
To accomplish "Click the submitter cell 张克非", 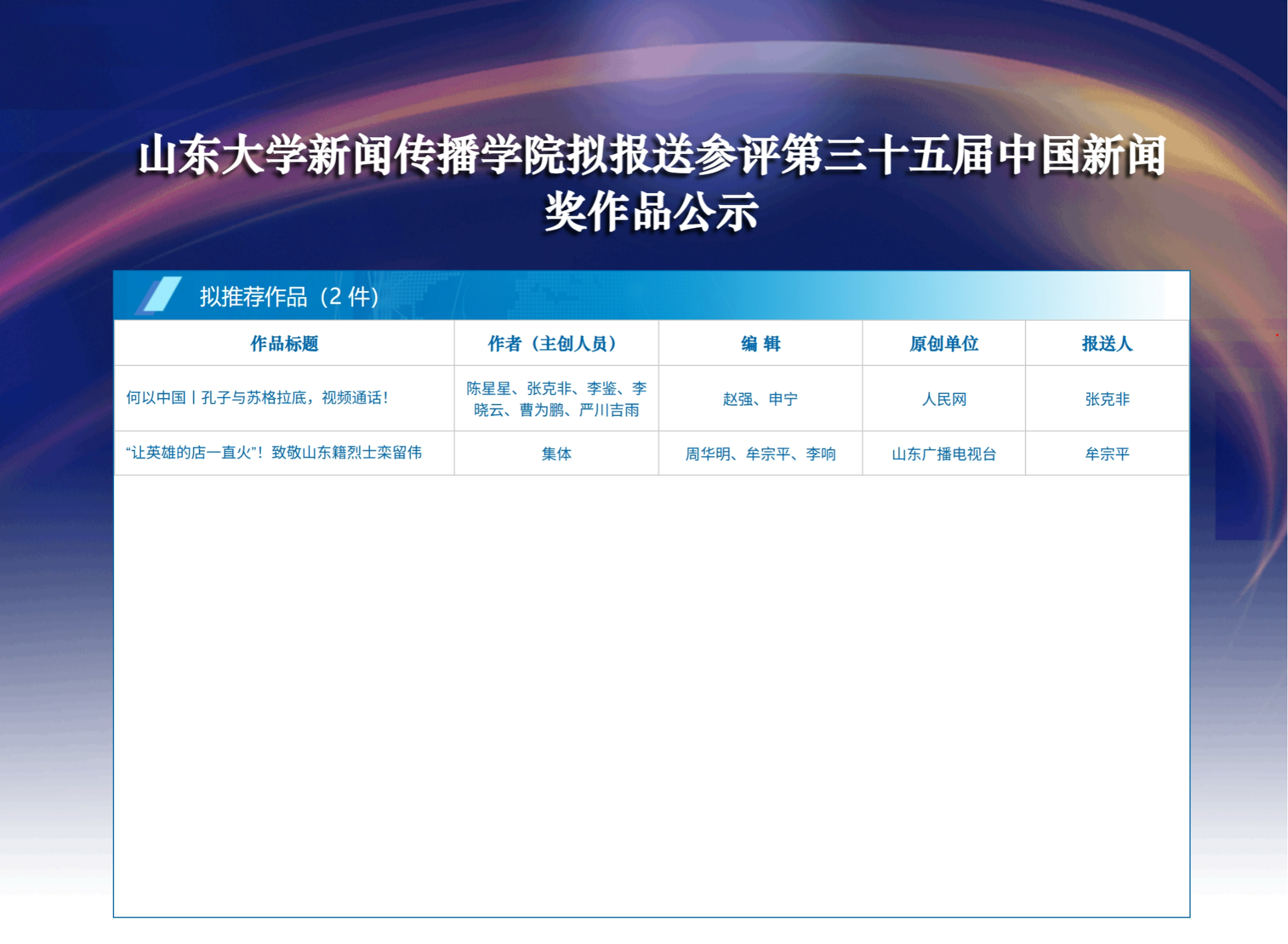I will coord(1107,399).
